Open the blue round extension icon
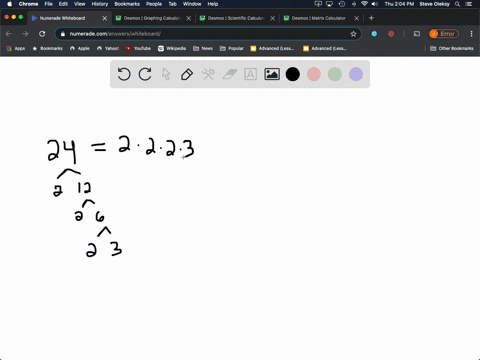The image size is (480, 360). [374, 34]
